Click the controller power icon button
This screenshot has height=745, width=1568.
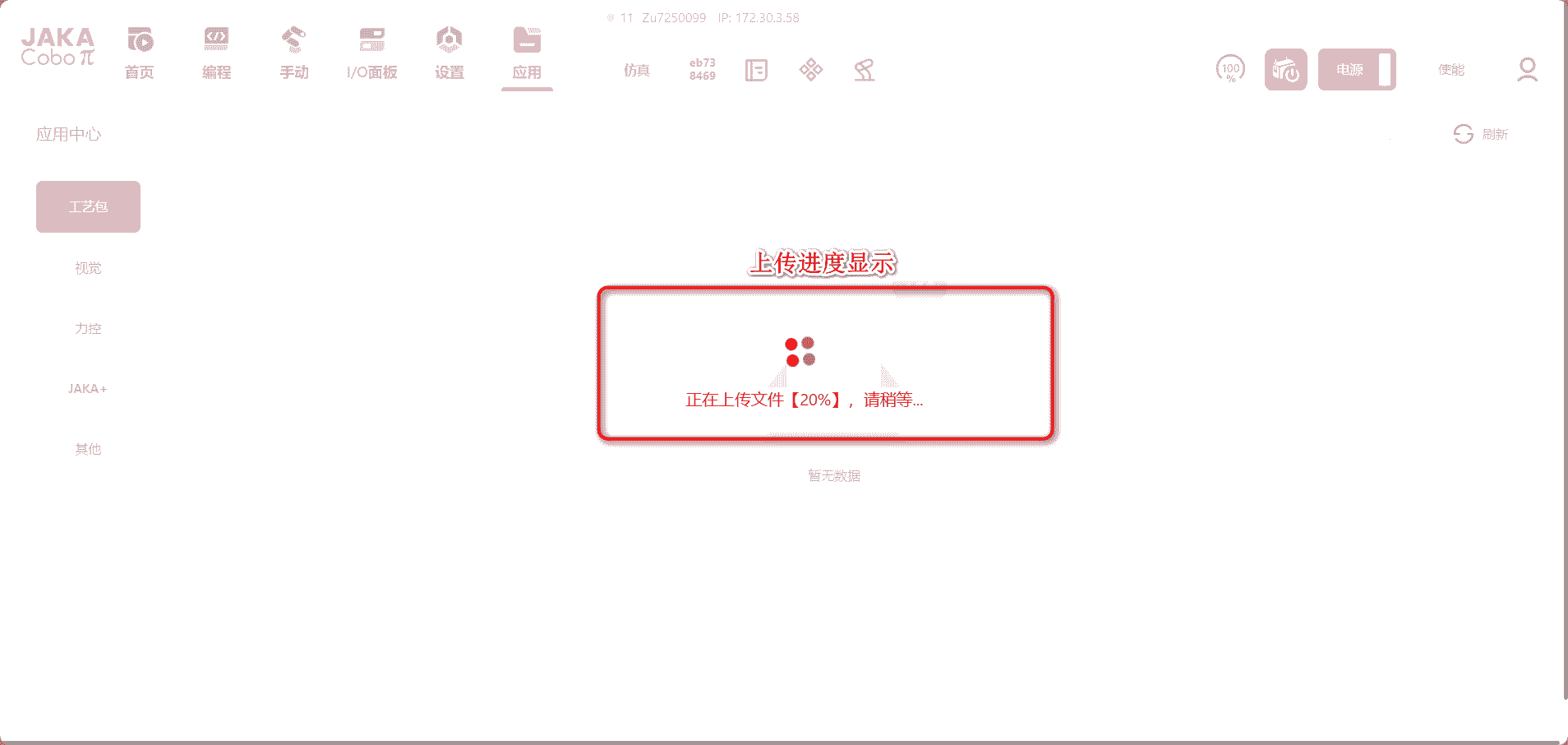1285,70
